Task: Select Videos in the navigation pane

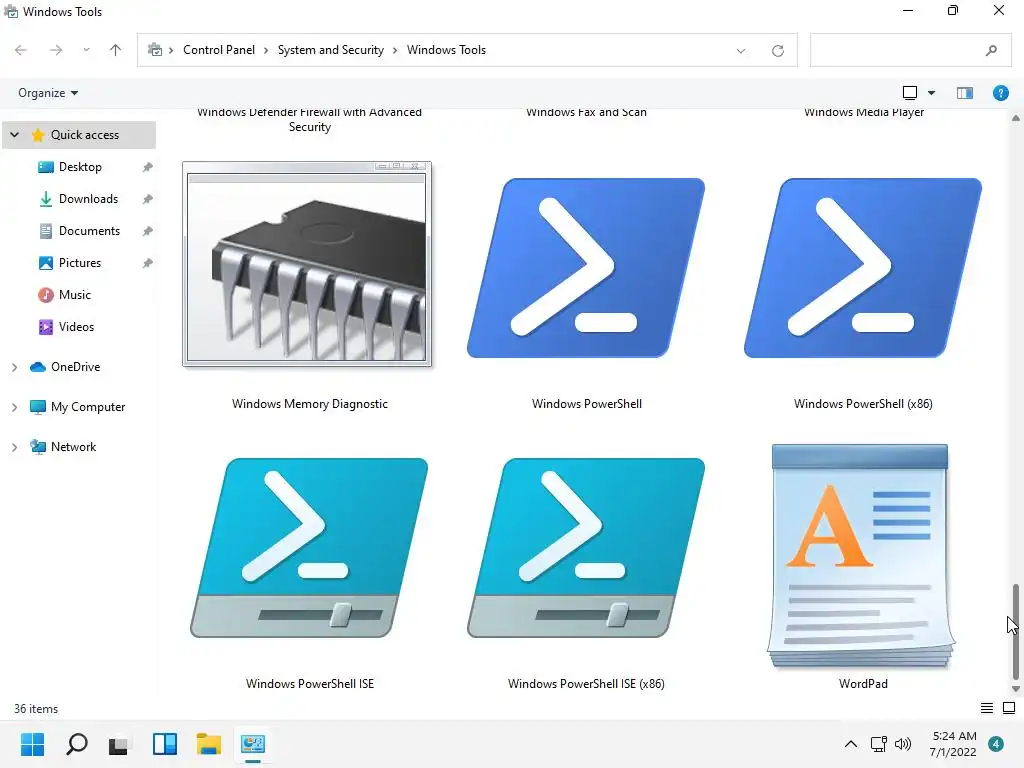Action: pos(76,327)
